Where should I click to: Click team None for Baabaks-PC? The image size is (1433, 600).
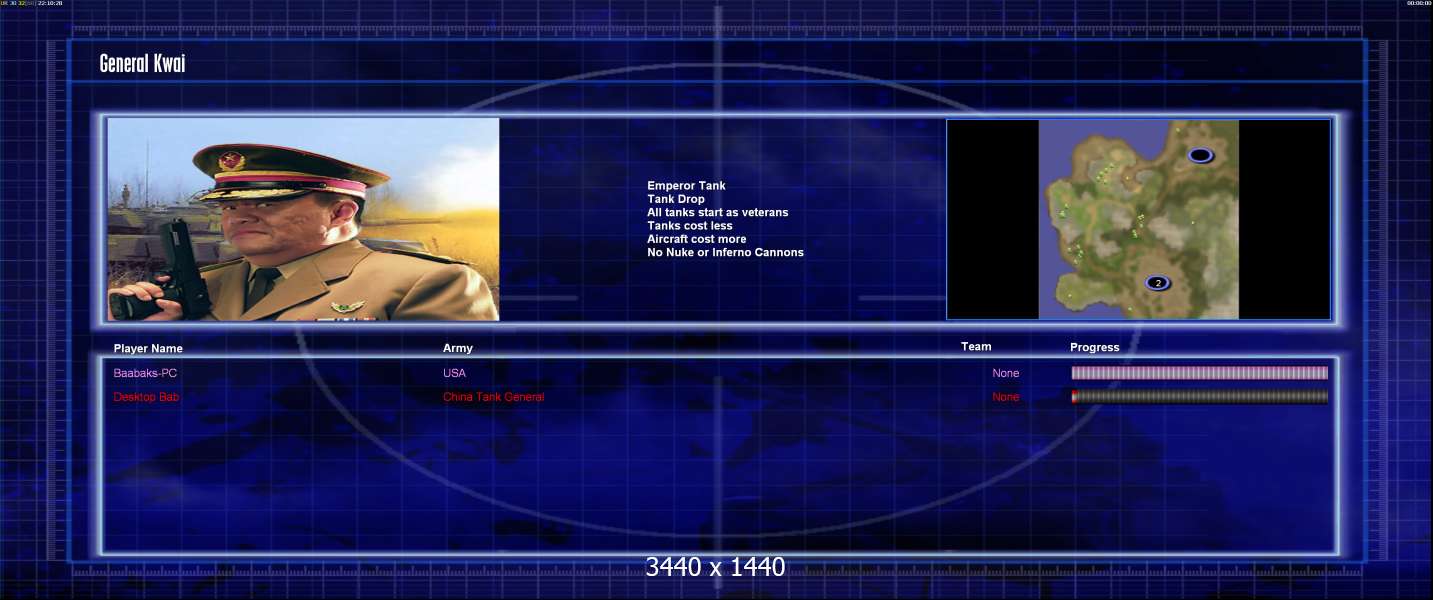[x=1006, y=373]
